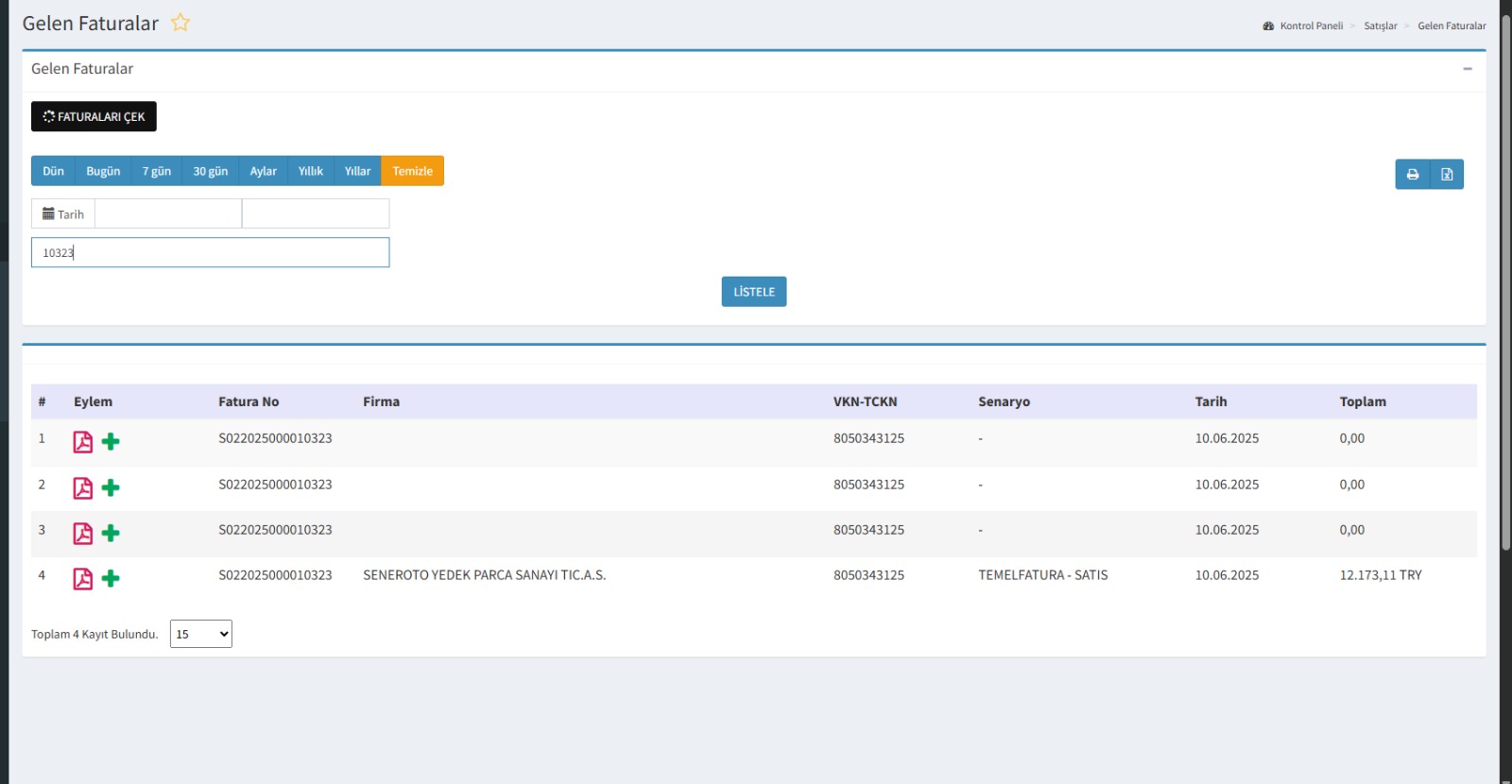Click search field containing 10323
Viewport: 1512px width, 784px height.
(210, 253)
